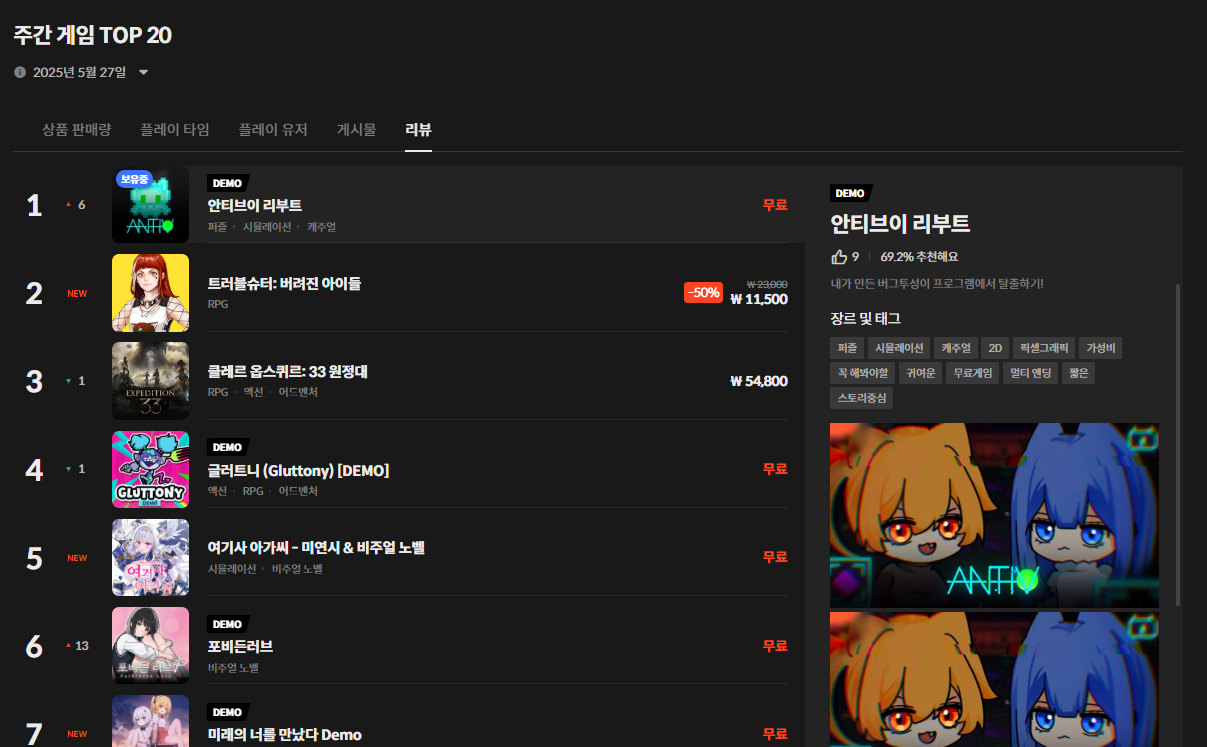Open the first screenshot with the ANTIV logo
1207x747 pixels.
[994, 515]
